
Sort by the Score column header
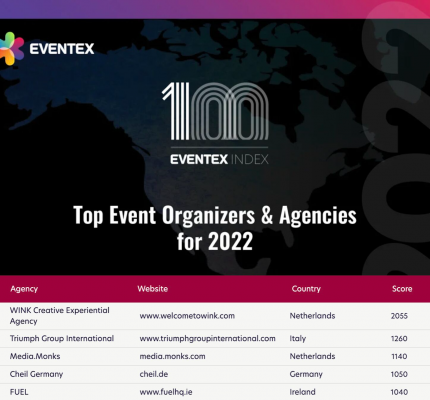(x=402, y=289)
